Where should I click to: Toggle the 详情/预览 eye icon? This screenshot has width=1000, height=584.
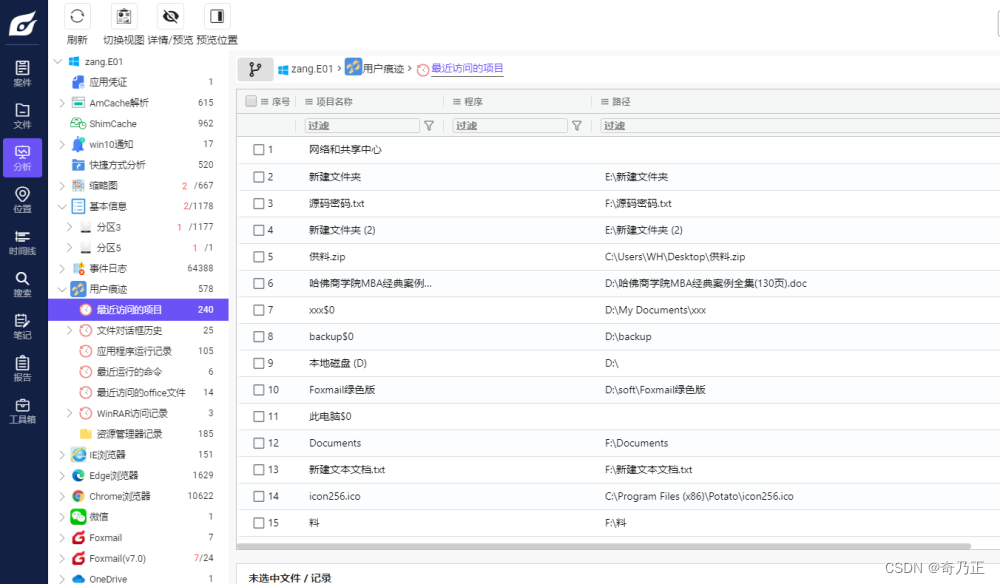170,17
